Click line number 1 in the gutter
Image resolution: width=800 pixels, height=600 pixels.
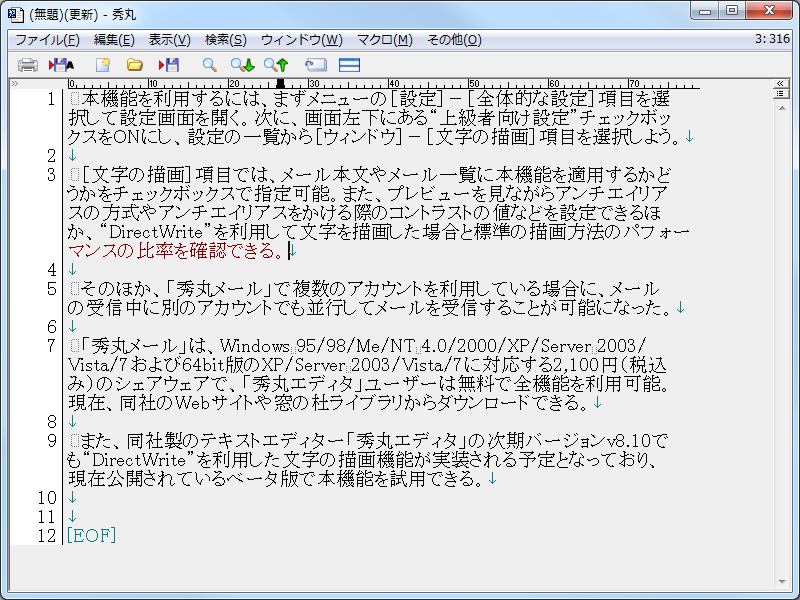(x=51, y=99)
